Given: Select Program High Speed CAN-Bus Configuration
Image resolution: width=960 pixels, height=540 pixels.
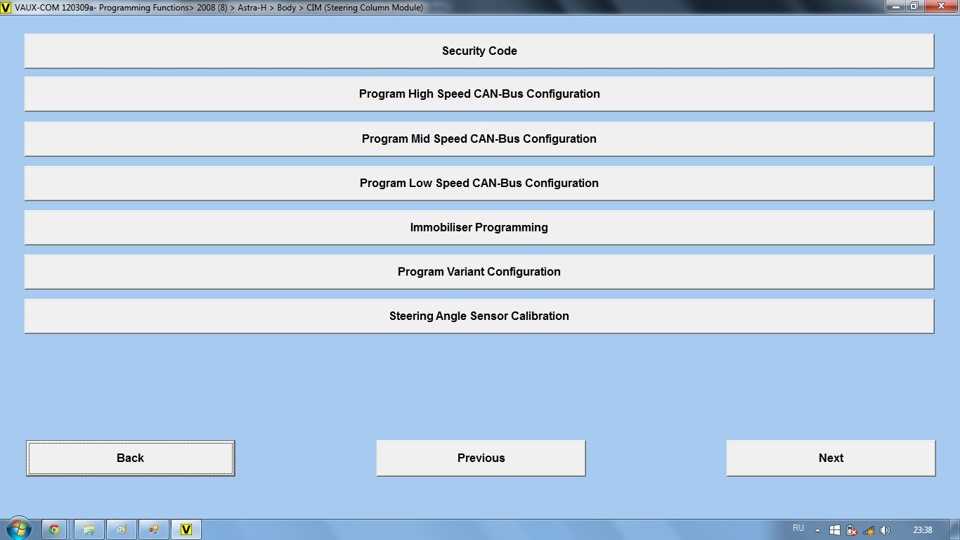Looking at the screenshot, I should (x=479, y=94).
